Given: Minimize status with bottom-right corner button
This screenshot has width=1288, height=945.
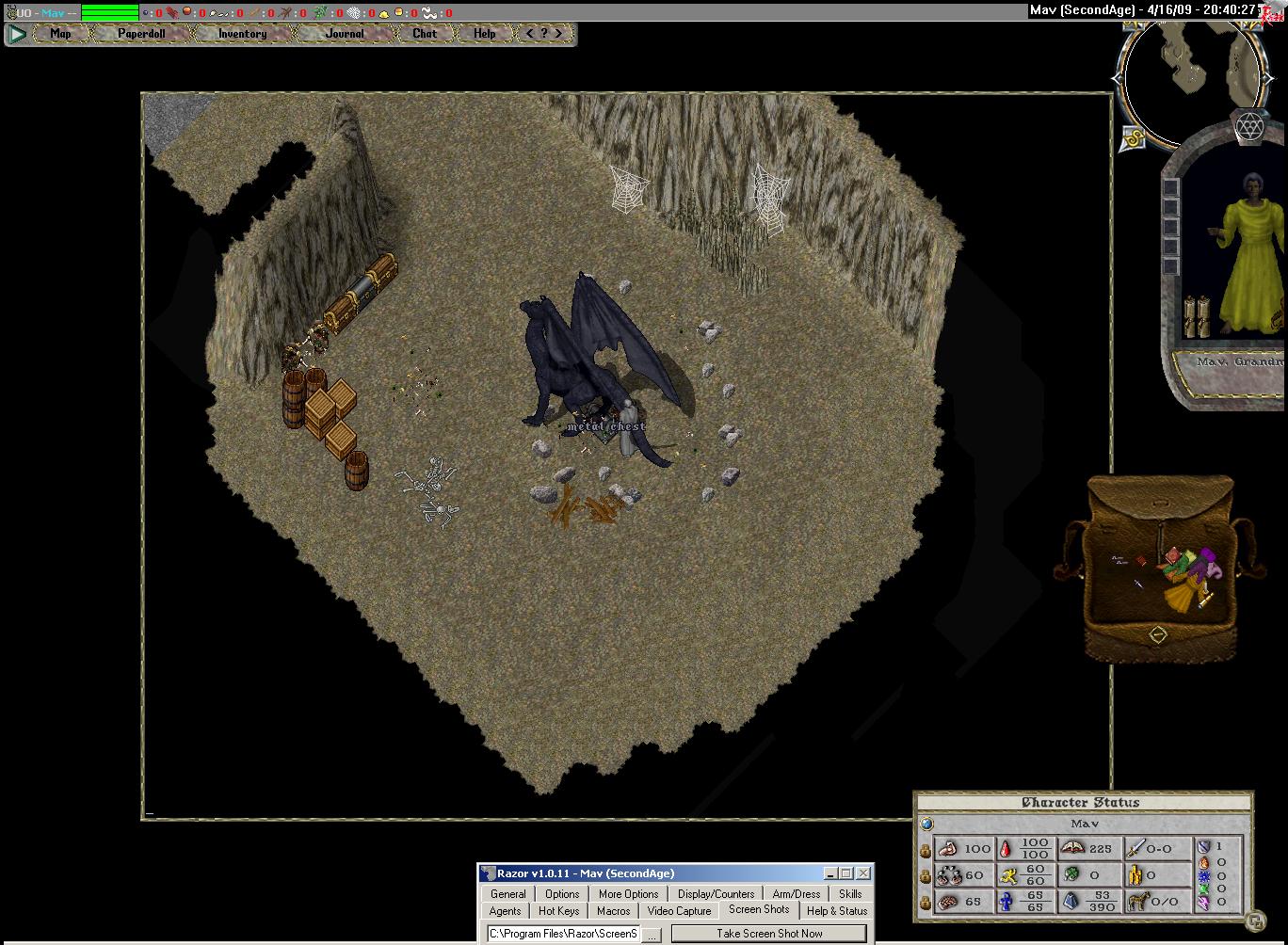Looking at the screenshot, I should [1254, 920].
